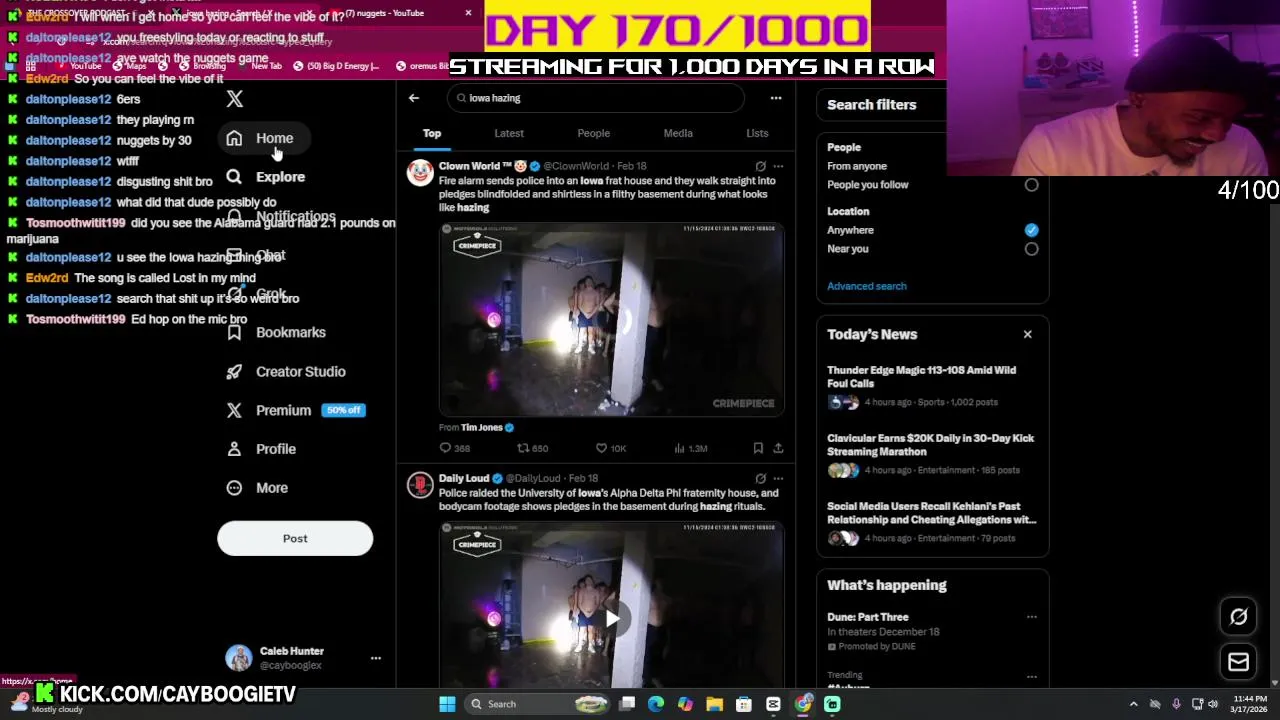This screenshot has height=720, width=1280.
Task: Open search options three-dot menu
Action: 775,98
